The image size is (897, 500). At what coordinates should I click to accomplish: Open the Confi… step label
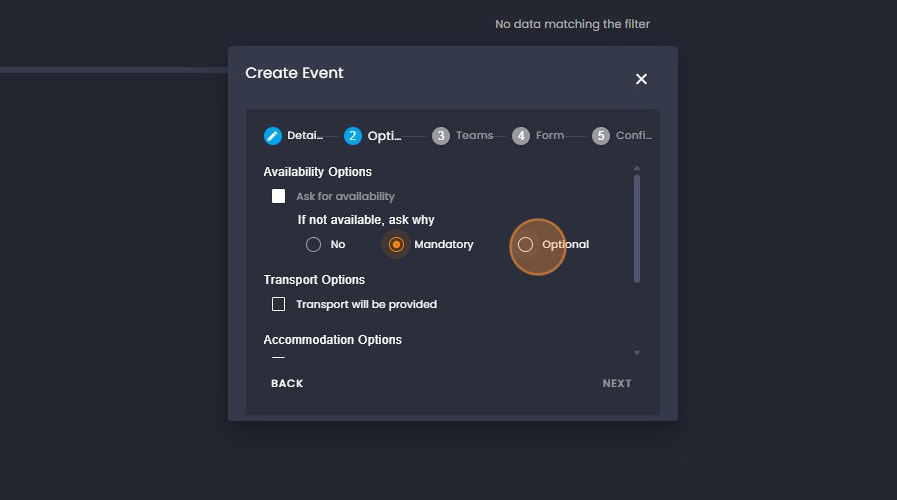click(x=634, y=136)
